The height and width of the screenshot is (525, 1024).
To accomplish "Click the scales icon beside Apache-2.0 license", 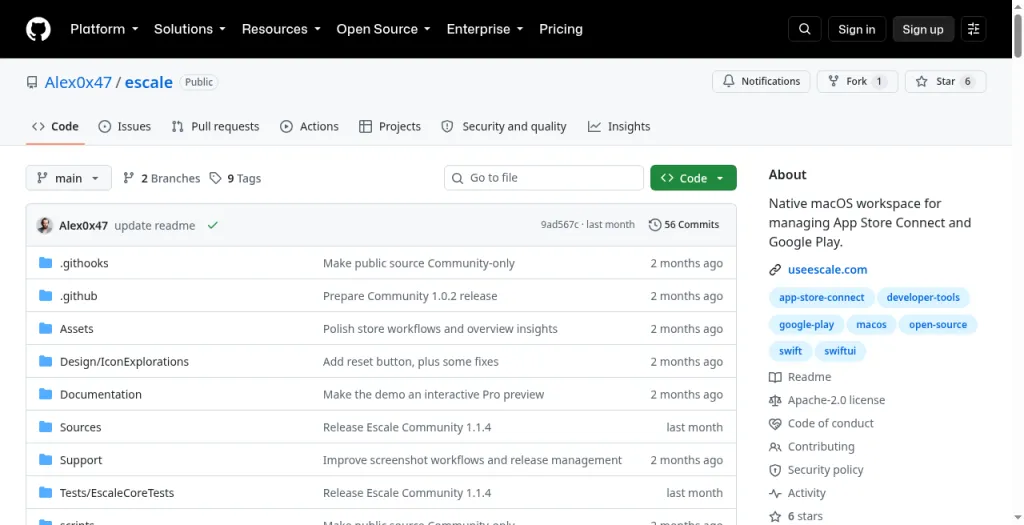I will tap(775, 400).
